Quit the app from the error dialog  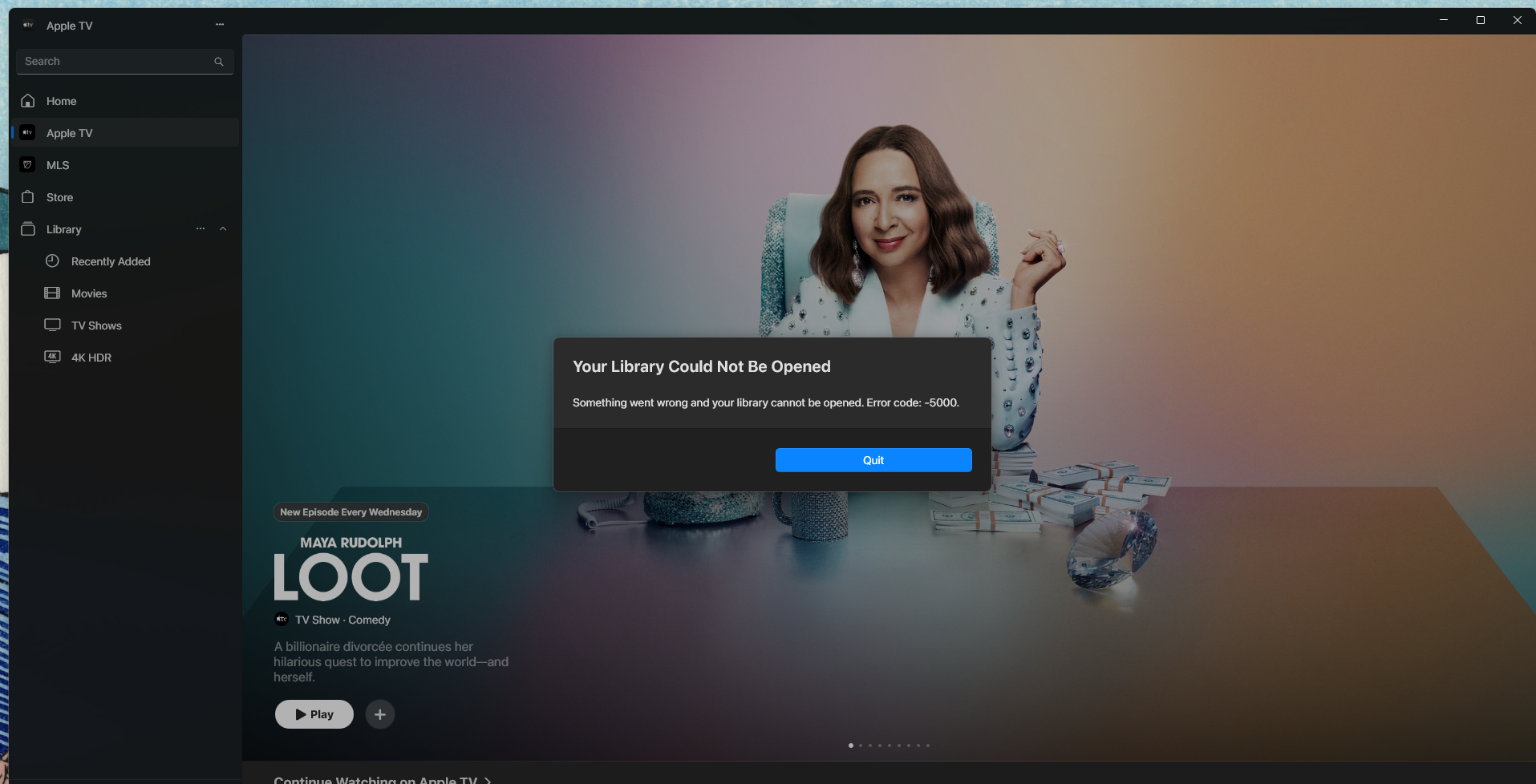pyautogui.click(x=873, y=460)
